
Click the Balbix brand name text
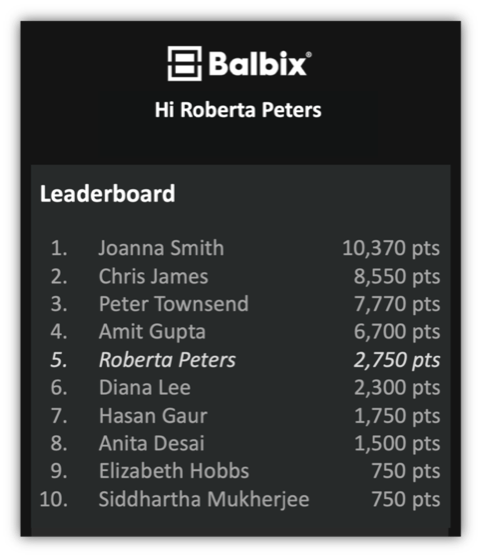260,64
